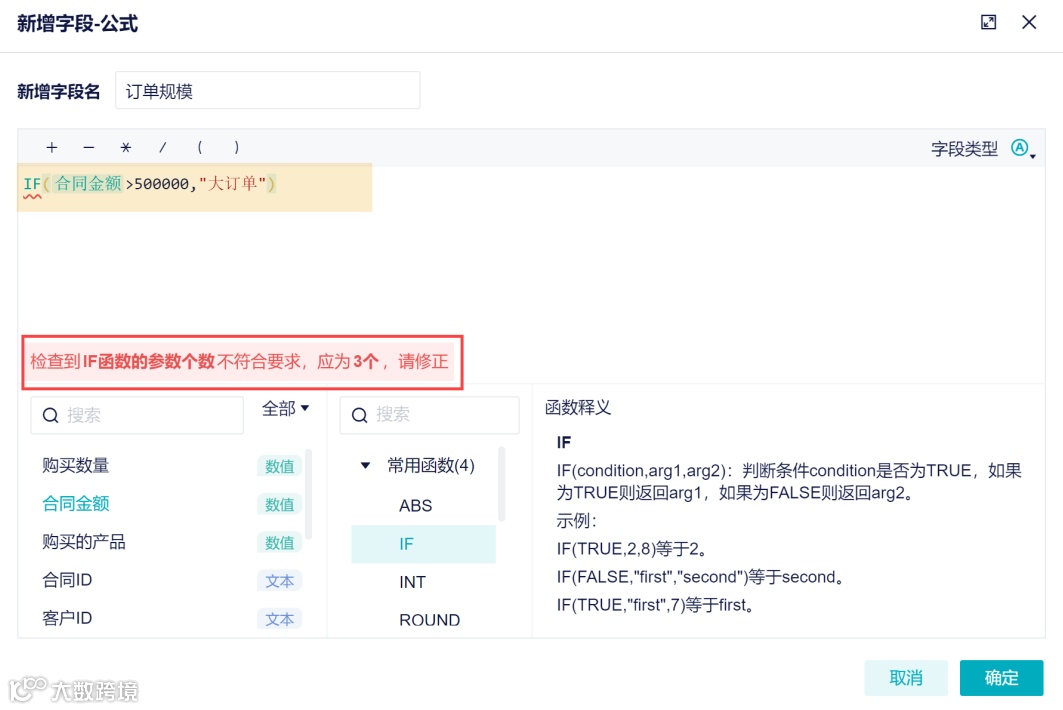Image resolution: width=1063 pixels, height=710 pixels.
Task: Click the plus operator icon
Action: (x=50, y=147)
